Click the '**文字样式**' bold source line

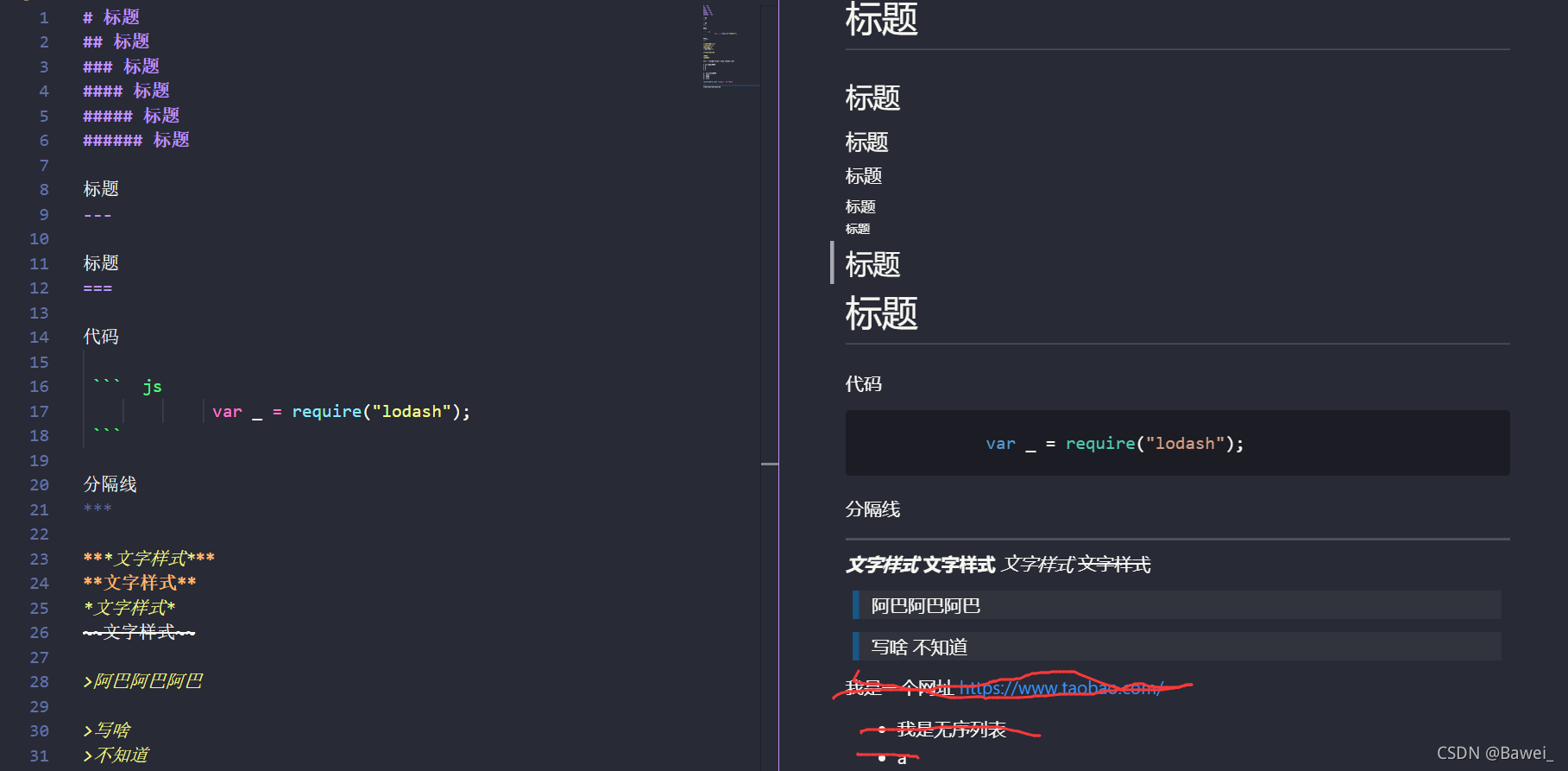pos(140,583)
